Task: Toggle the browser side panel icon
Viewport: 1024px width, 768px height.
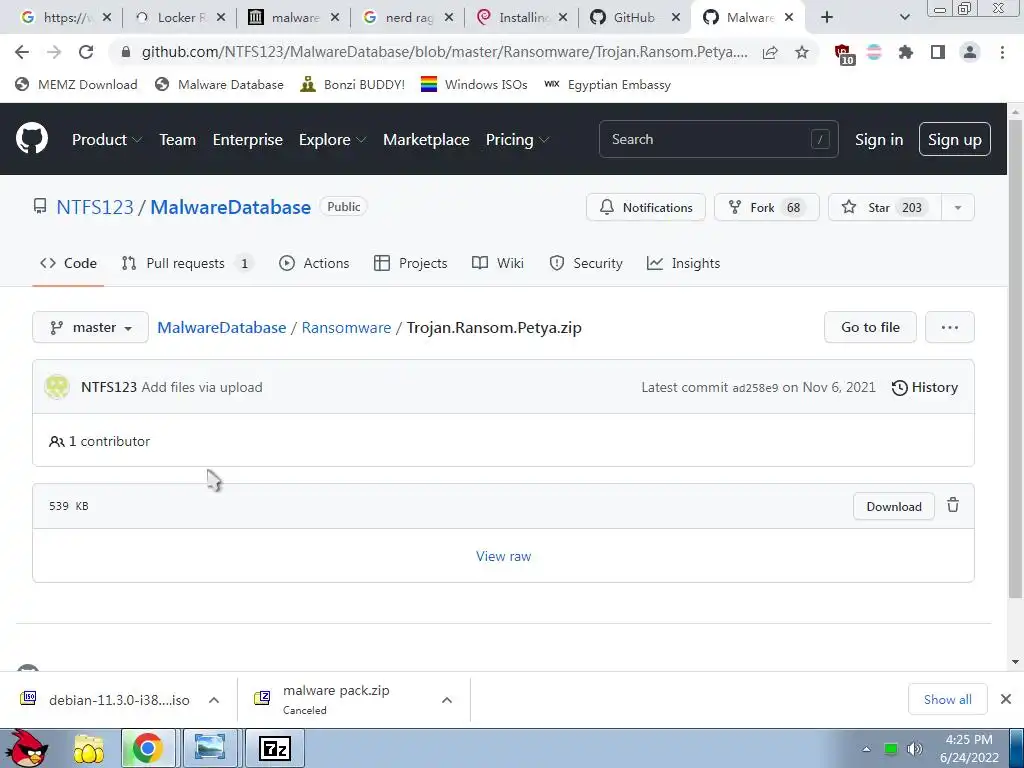Action: pyautogui.click(x=938, y=52)
